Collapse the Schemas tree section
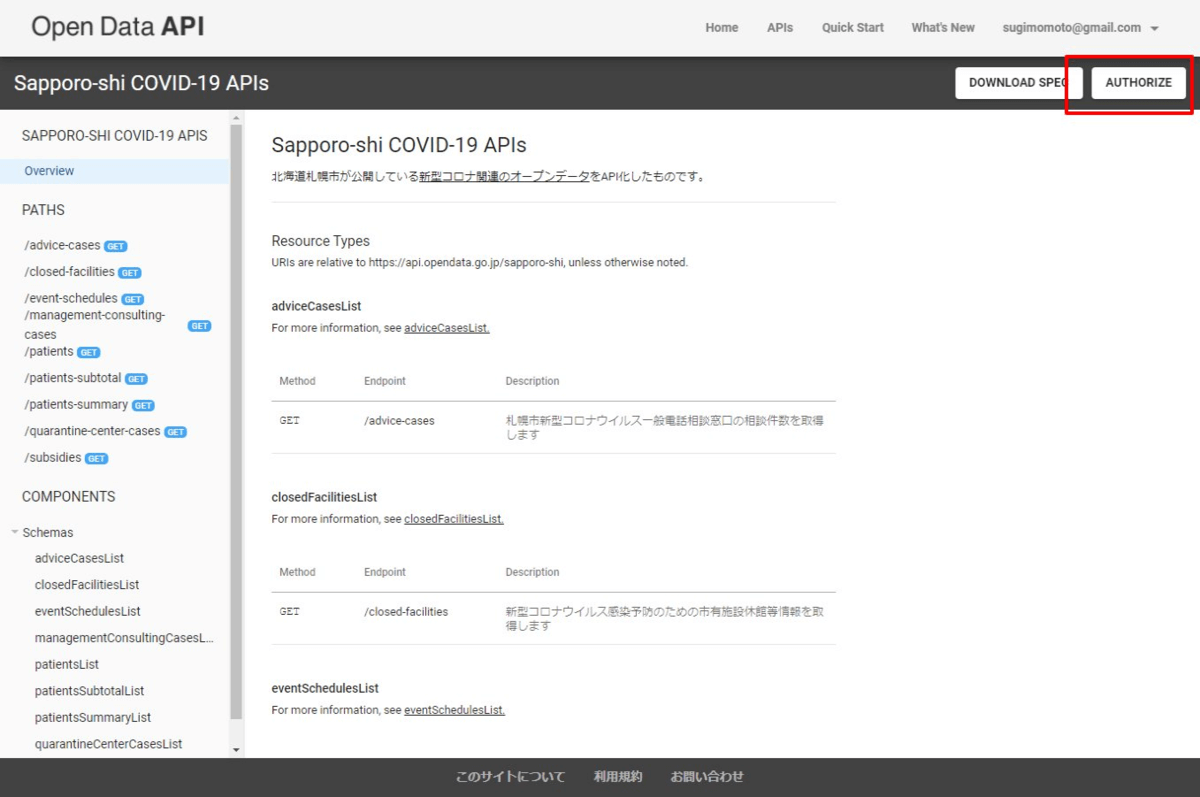This screenshot has height=797, width=1200. coord(15,532)
